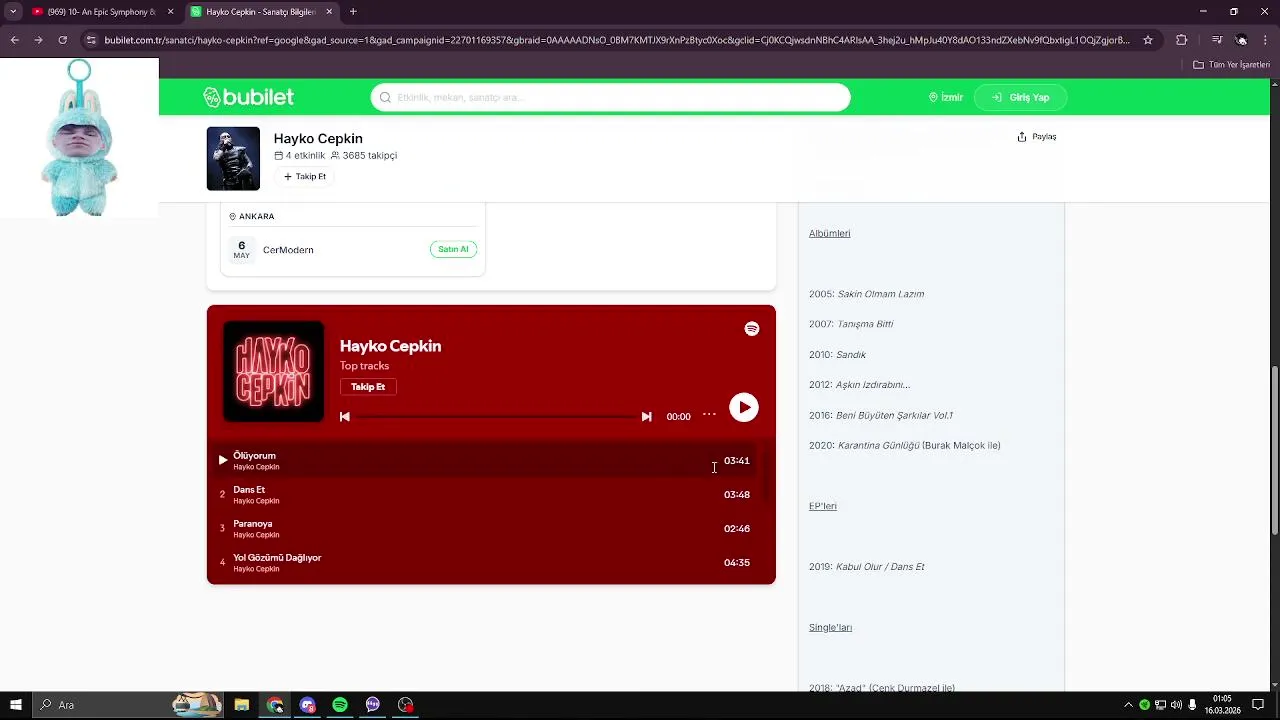Share the artist page via Paylaş
1280x720 pixels.
coord(1037,137)
